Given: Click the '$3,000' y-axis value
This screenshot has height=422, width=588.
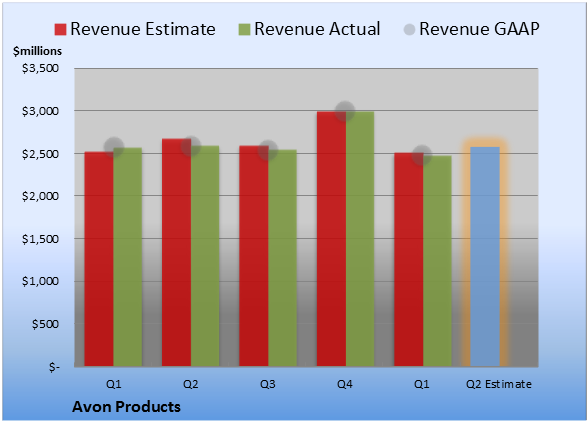Looking at the screenshot, I should pyautogui.click(x=40, y=111).
